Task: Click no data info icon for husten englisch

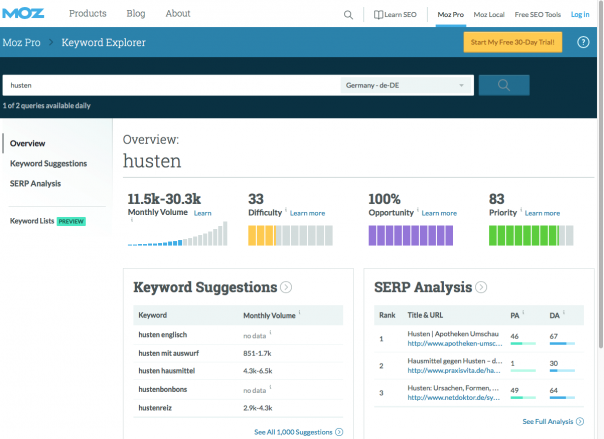Action: 270,332
